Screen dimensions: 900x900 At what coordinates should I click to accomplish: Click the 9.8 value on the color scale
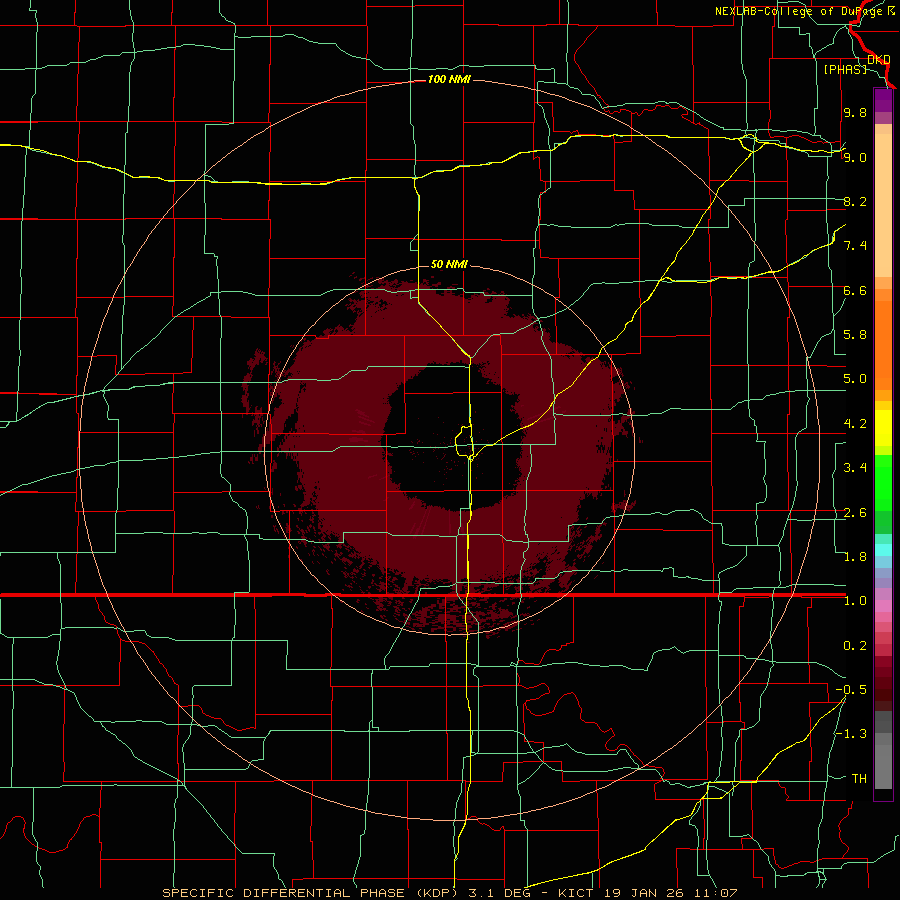pyautogui.click(x=855, y=112)
